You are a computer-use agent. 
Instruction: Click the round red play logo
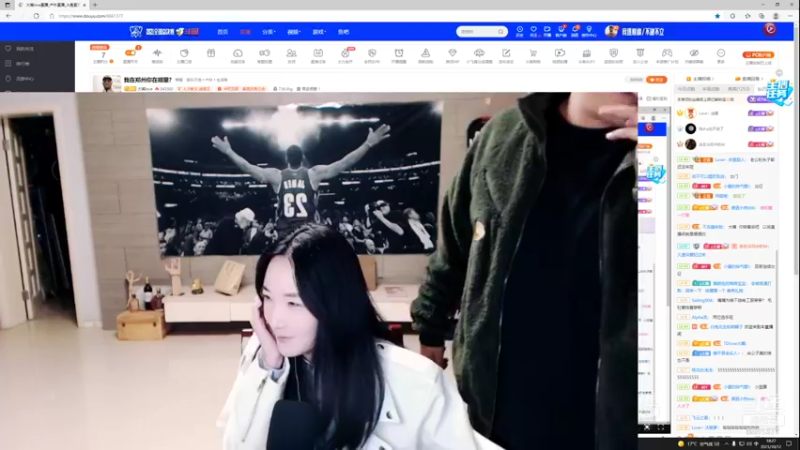pyautogui.click(x=770, y=30)
